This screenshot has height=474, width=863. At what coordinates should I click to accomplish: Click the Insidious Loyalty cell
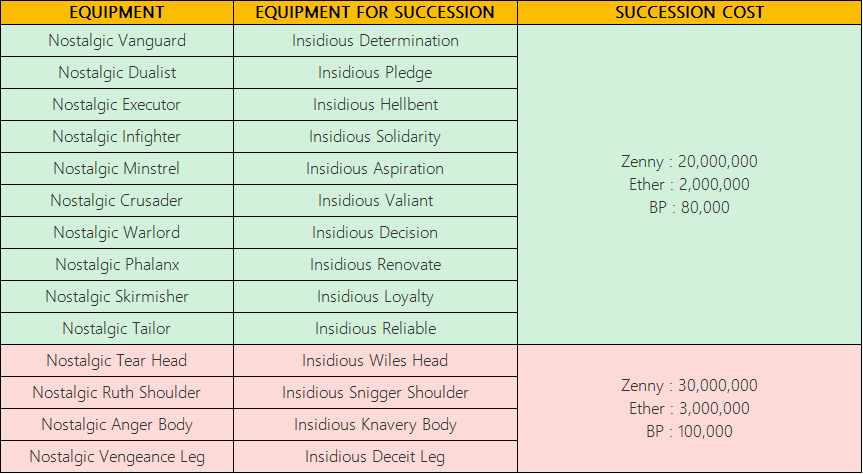[x=375, y=296]
